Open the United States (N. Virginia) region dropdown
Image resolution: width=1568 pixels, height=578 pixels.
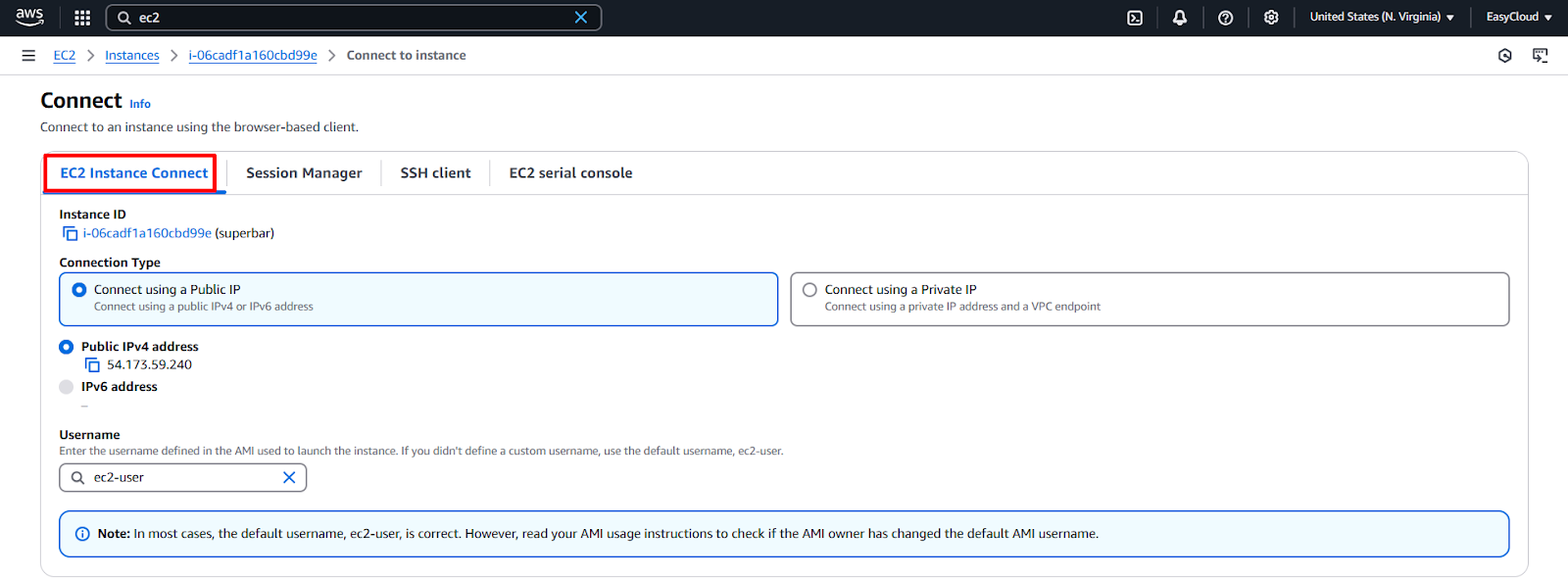(x=1382, y=17)
